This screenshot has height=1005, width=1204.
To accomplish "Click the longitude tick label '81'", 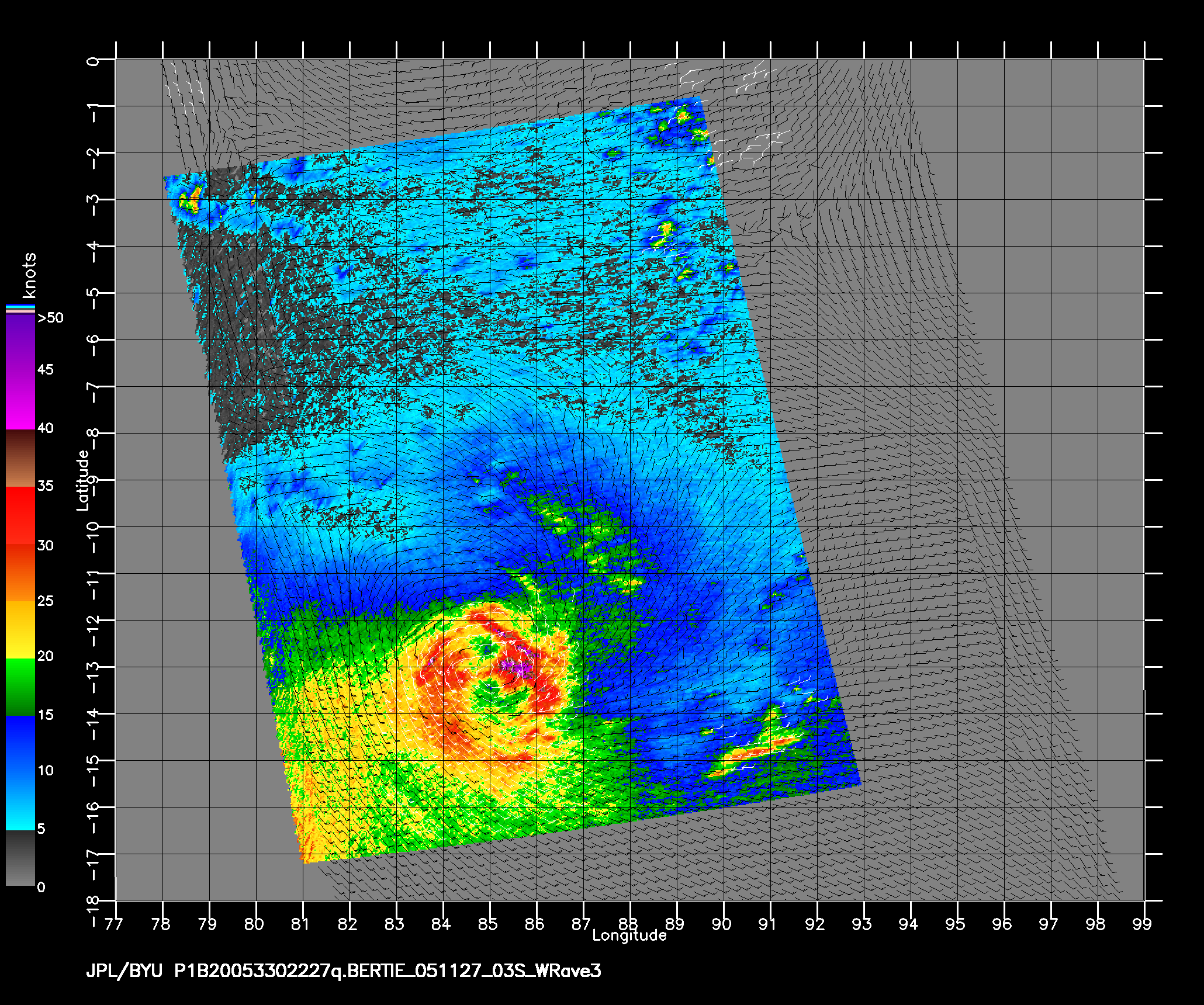I will [x=300, y=924].
